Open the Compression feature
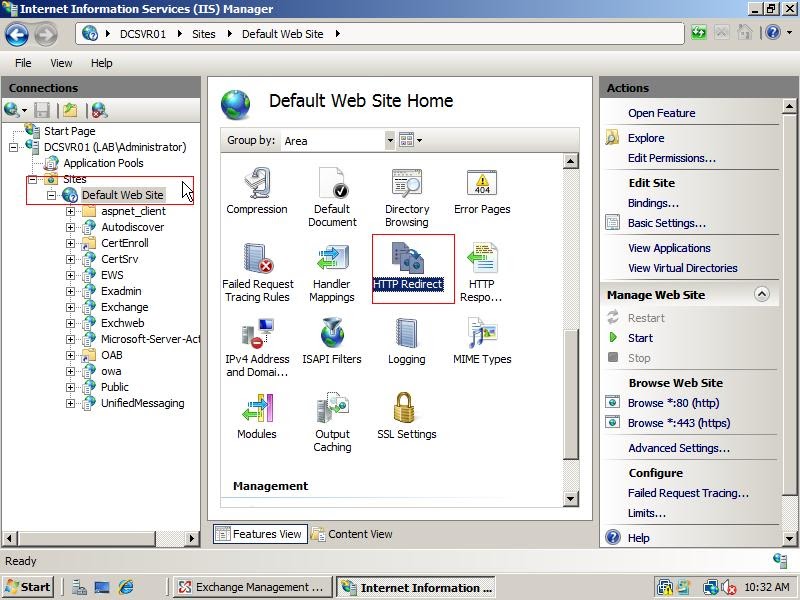This screenshot has width=800, height=600. click(x=257, y=190)
